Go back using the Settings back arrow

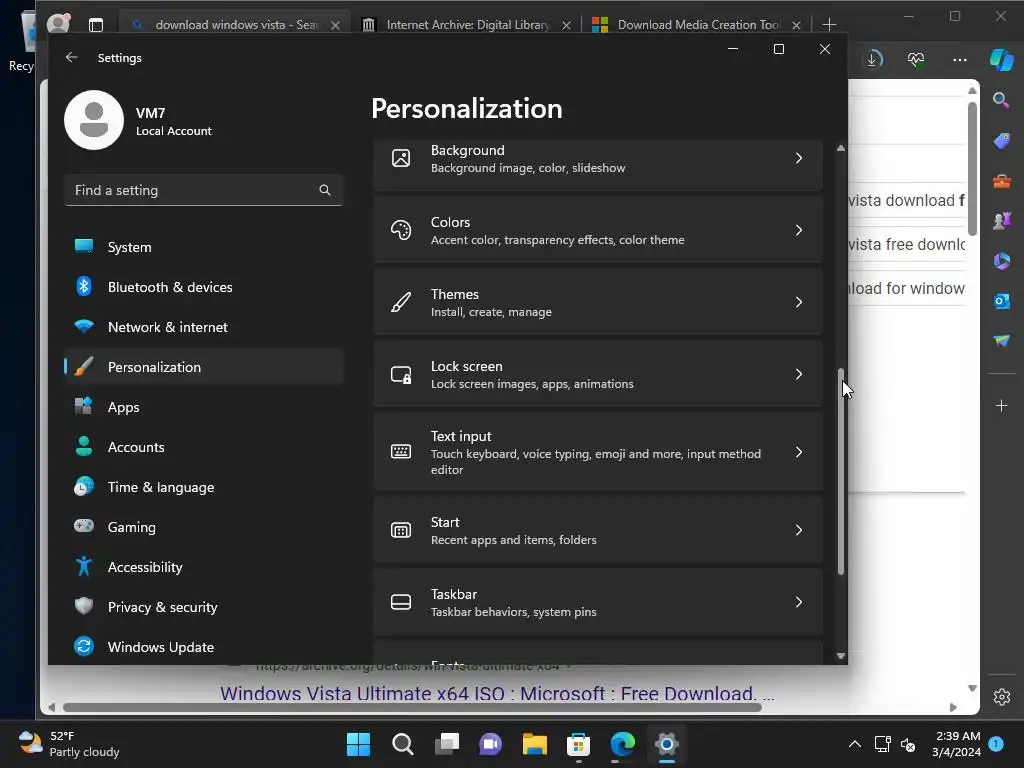coord(72,57)
